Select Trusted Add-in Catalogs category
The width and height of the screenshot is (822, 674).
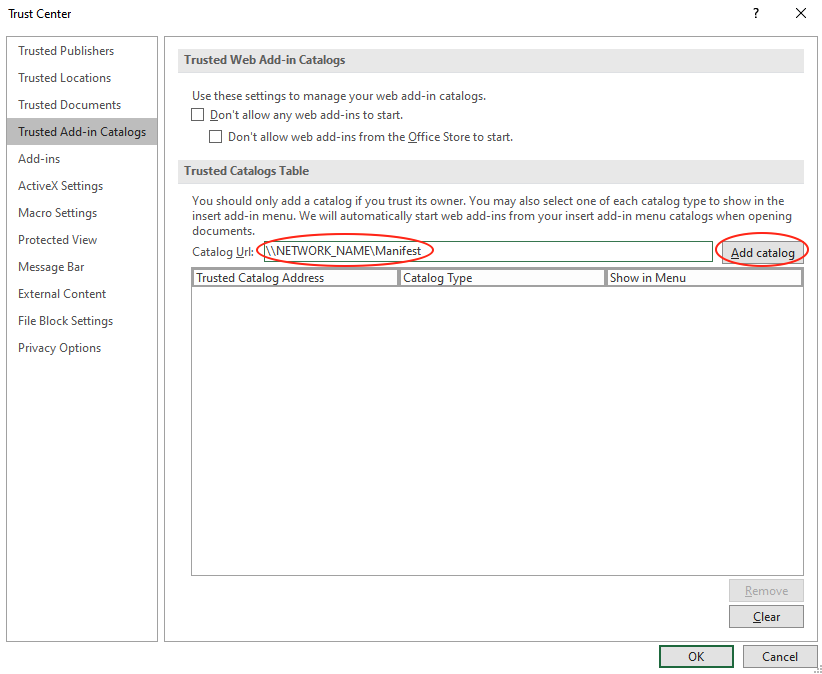coord(81,132)
